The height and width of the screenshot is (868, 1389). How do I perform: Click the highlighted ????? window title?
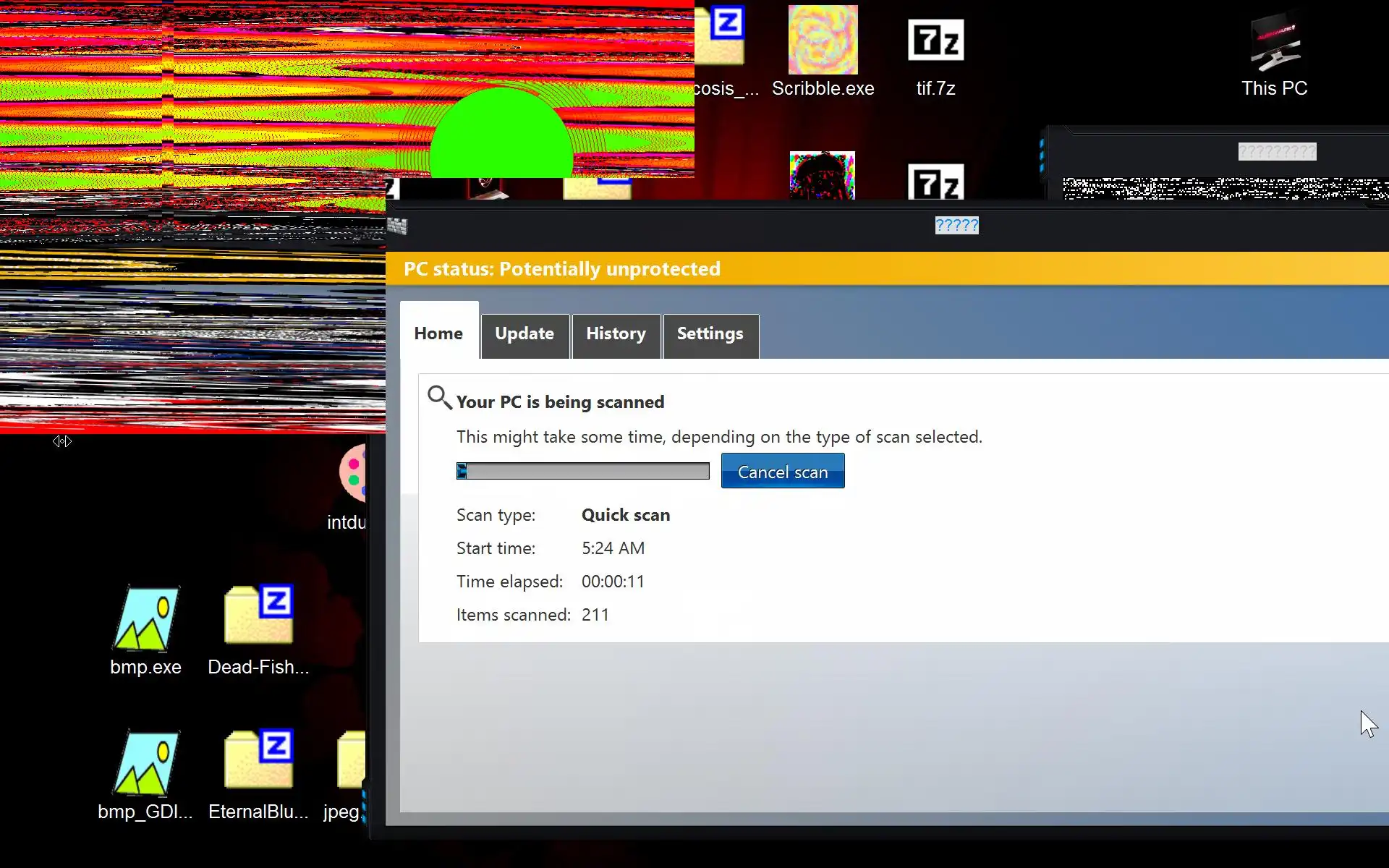[x=956, y=226]
